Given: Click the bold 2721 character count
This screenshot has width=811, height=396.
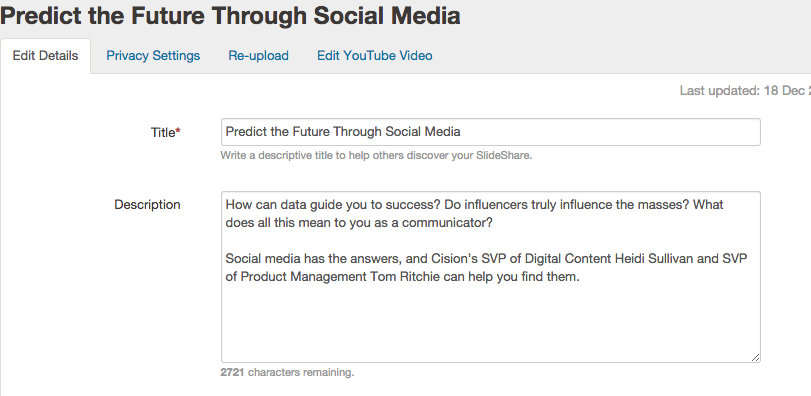Looking at the screenshot, I should pos(233,372).
